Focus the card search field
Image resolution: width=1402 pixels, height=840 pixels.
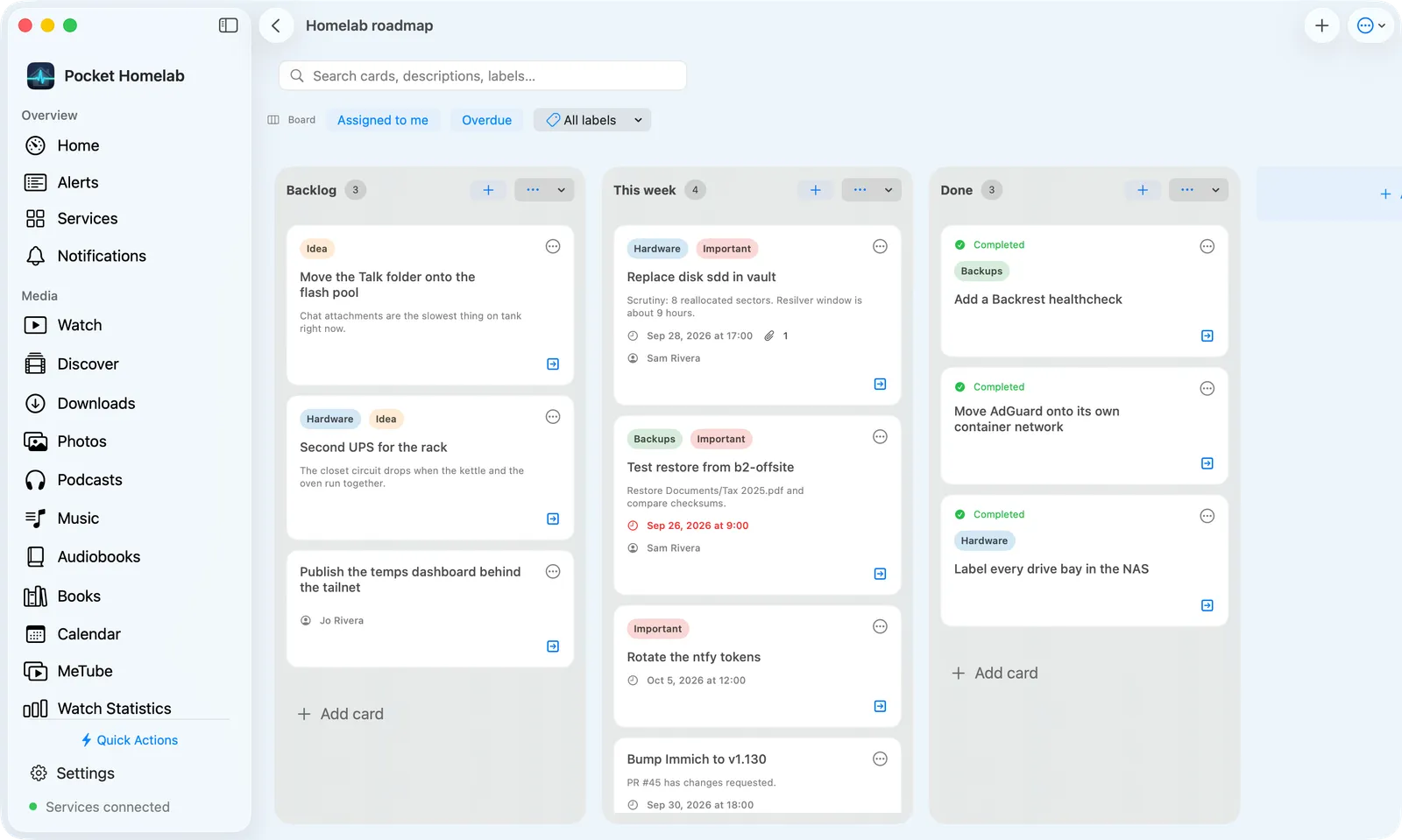[482, 76]
